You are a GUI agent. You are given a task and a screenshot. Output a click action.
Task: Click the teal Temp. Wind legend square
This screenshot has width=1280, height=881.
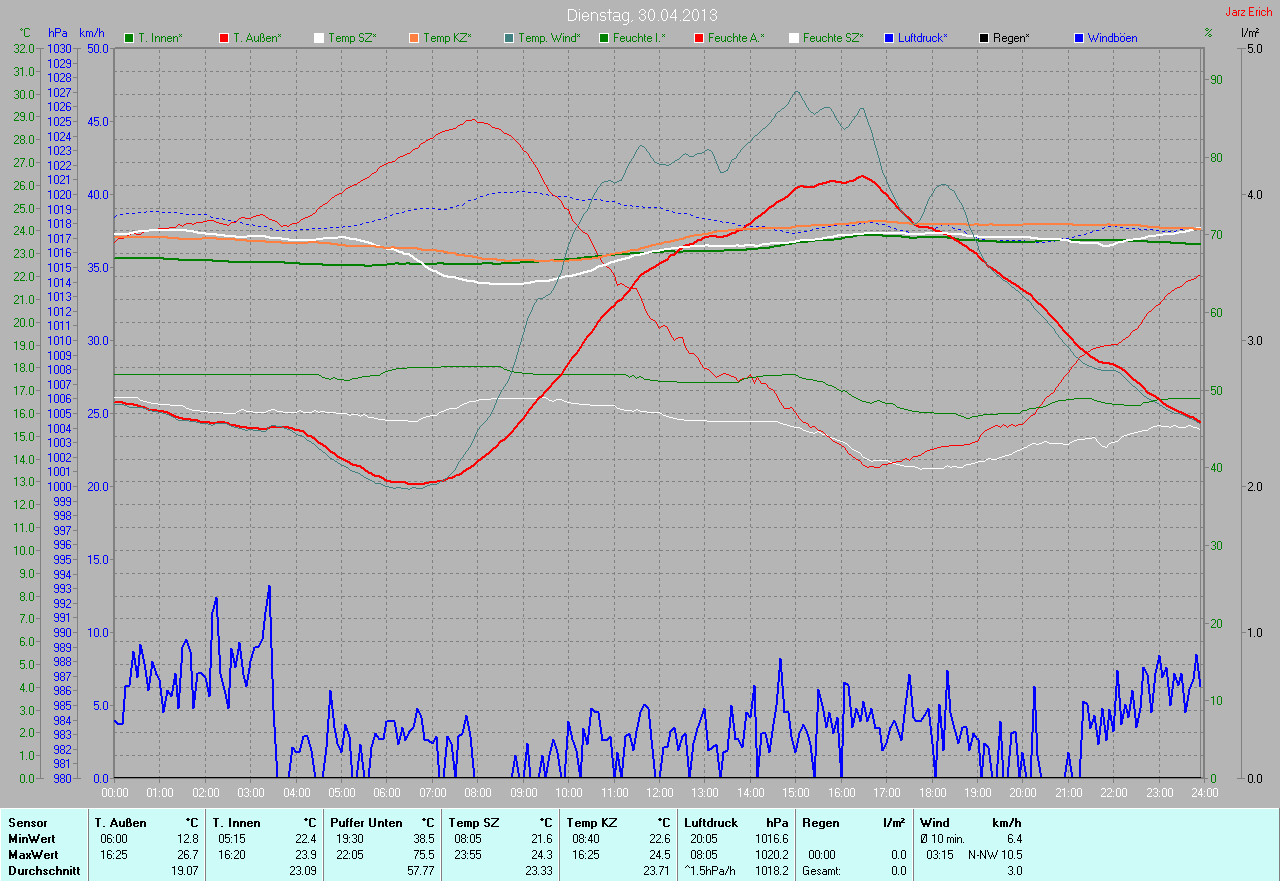[x=509, y=38]
